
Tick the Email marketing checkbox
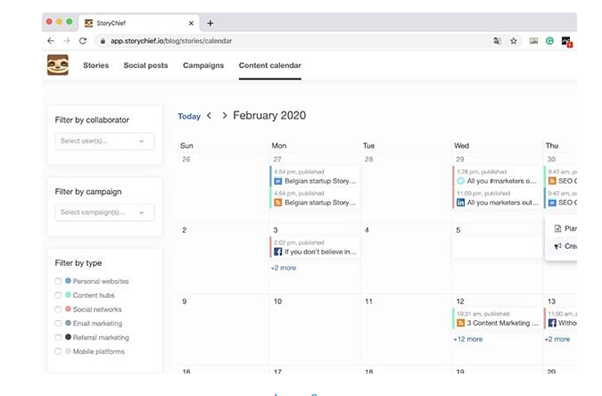58,323
